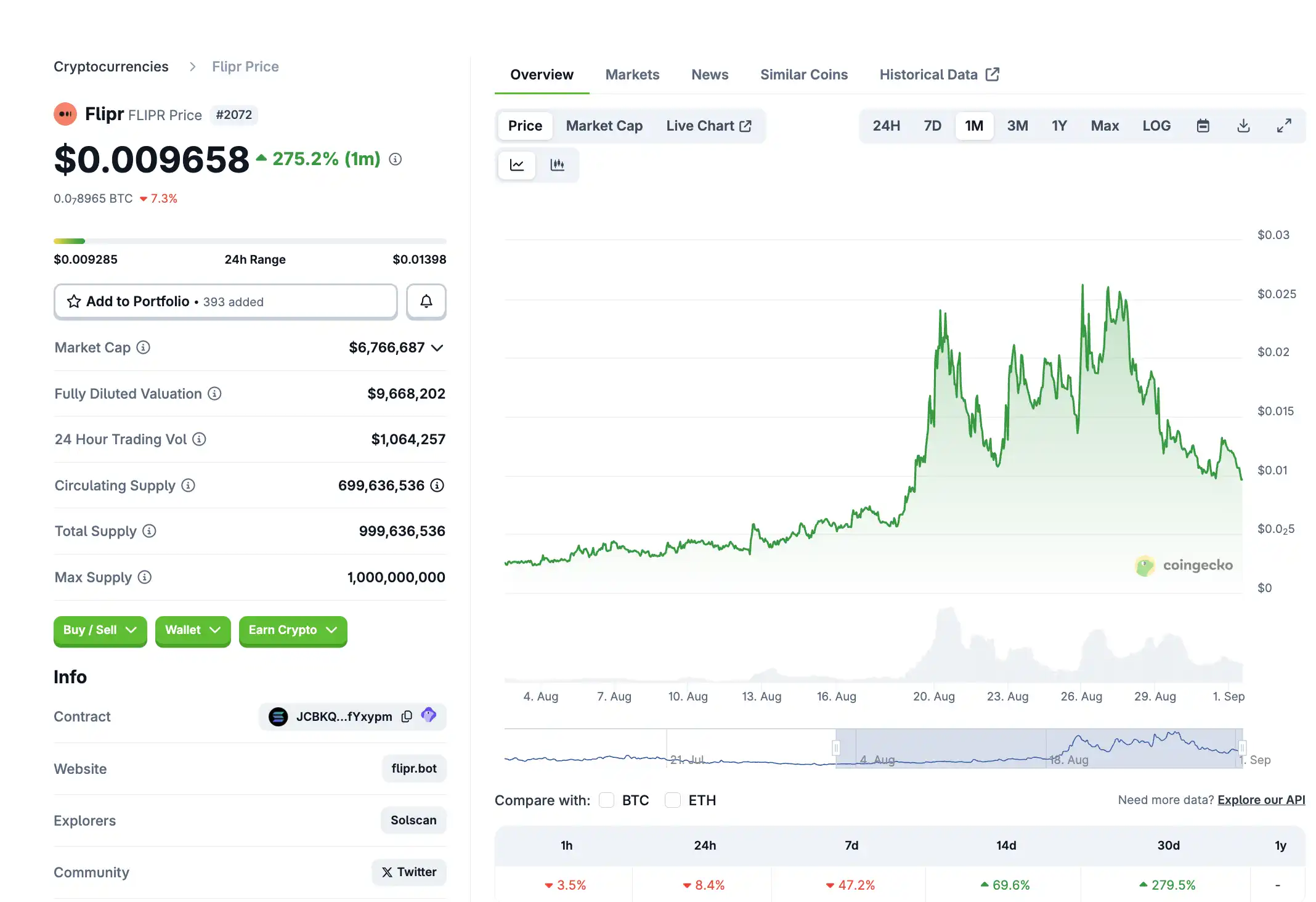
Task: Open the Explore our API link
Action: click(1261, 800)
